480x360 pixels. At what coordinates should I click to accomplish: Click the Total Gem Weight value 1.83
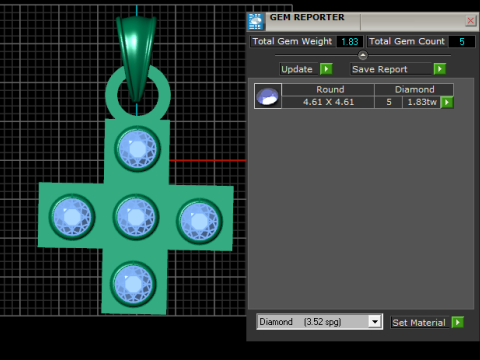(x=350, y=42)
